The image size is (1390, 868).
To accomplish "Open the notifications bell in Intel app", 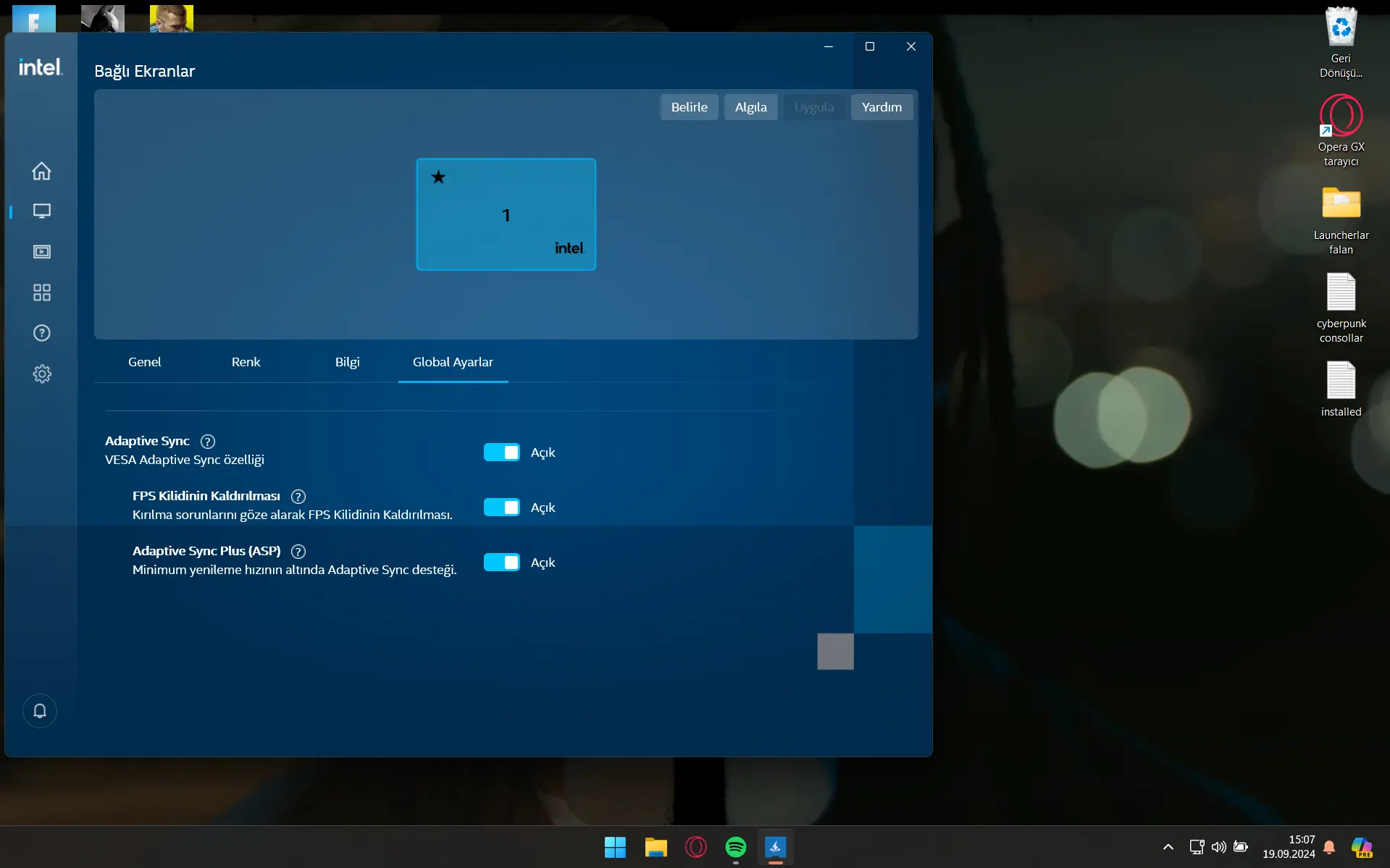I will click(40, 711).
